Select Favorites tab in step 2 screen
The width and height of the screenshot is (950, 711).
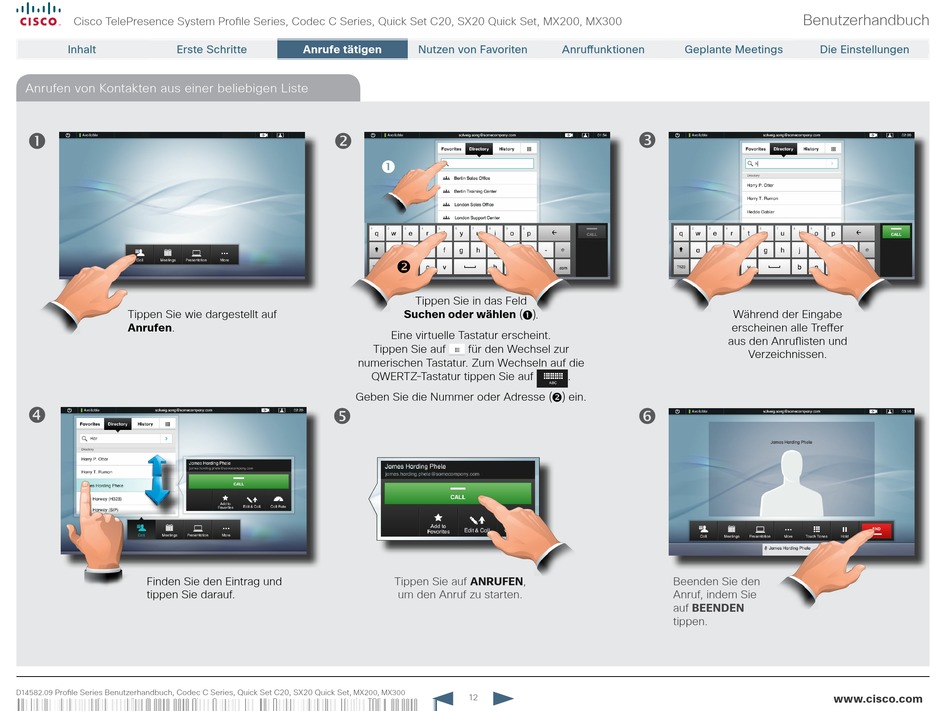[451, 149]
